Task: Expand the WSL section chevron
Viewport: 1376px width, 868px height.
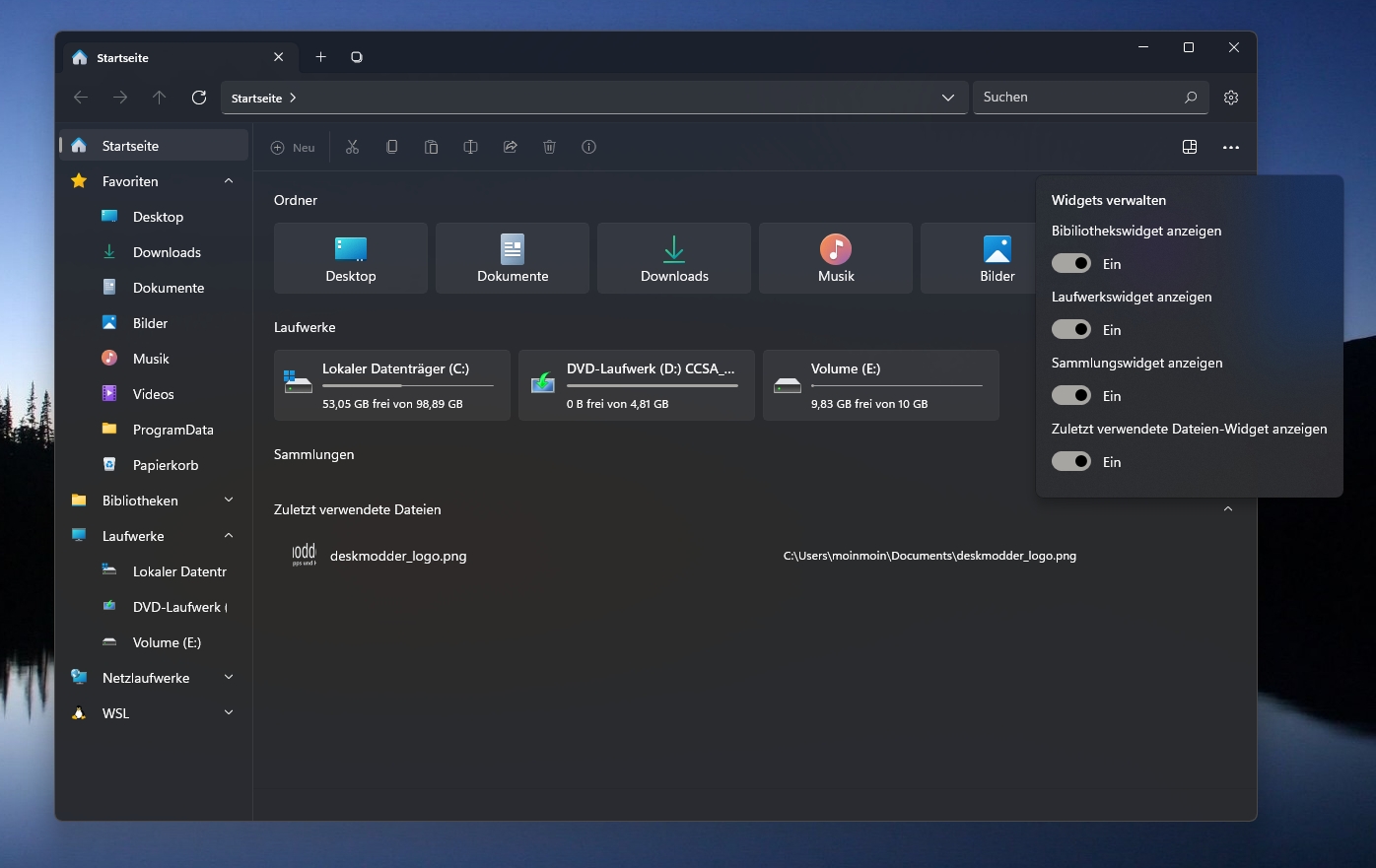Action: 229,713
